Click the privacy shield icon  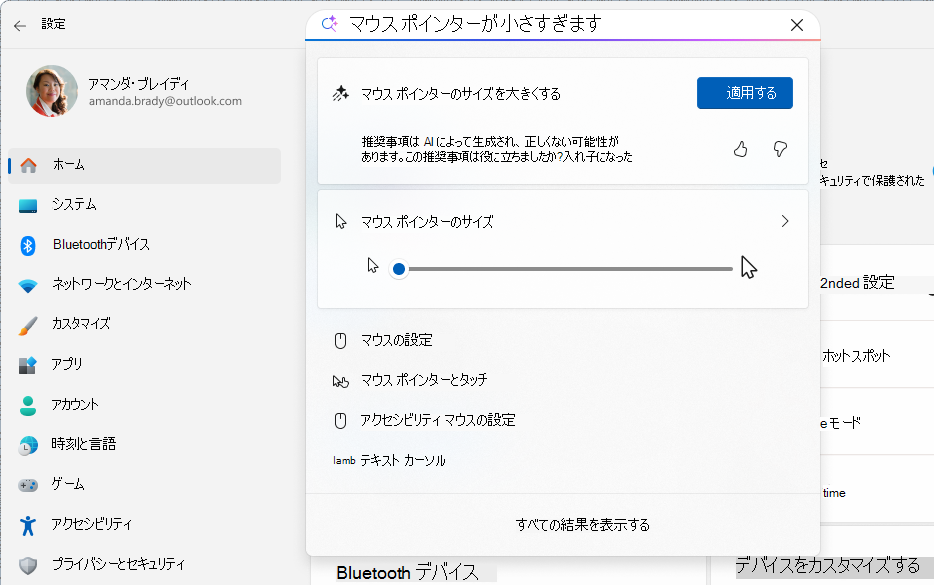point(28,565)
